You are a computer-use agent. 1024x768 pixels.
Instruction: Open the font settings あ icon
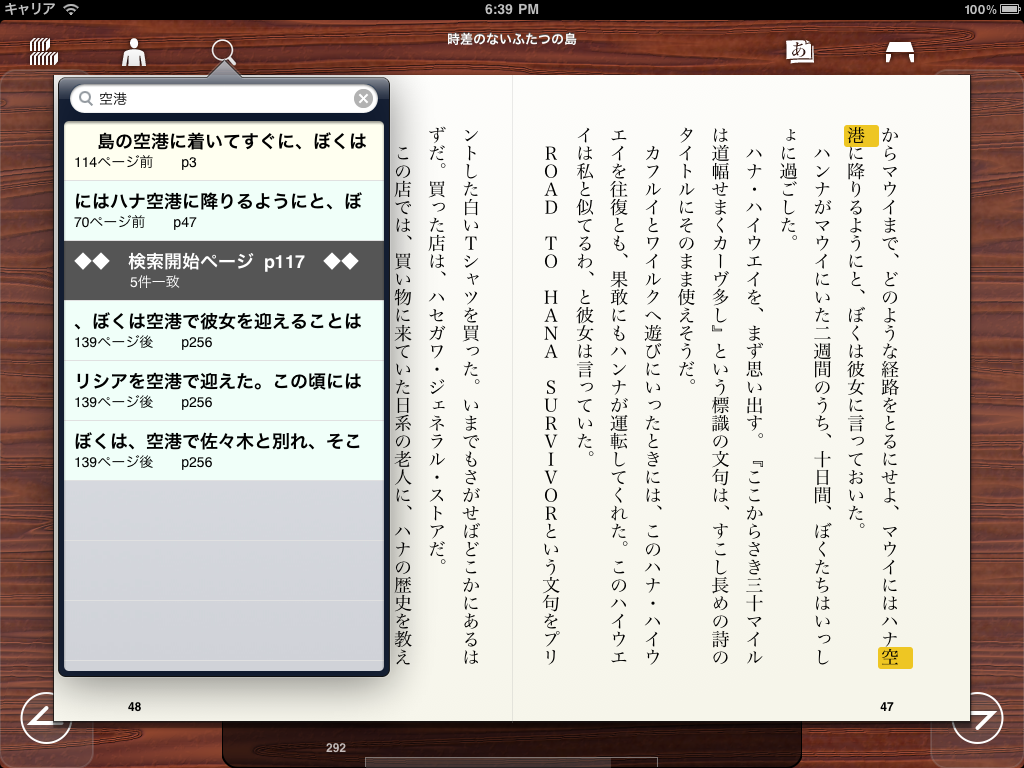pyautogui.click(x=800, y=51)
